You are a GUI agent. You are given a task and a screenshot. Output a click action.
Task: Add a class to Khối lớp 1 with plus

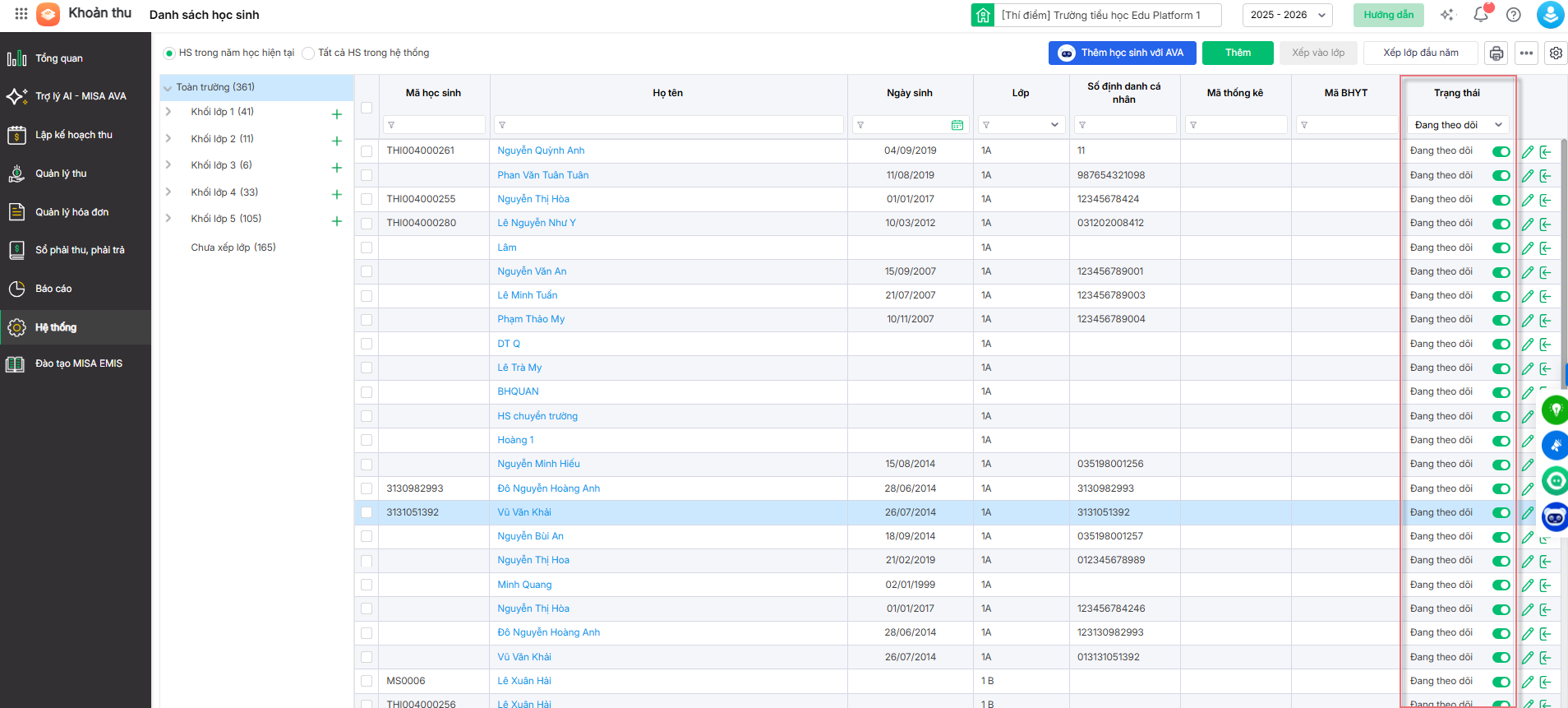(x=336, y=114)
